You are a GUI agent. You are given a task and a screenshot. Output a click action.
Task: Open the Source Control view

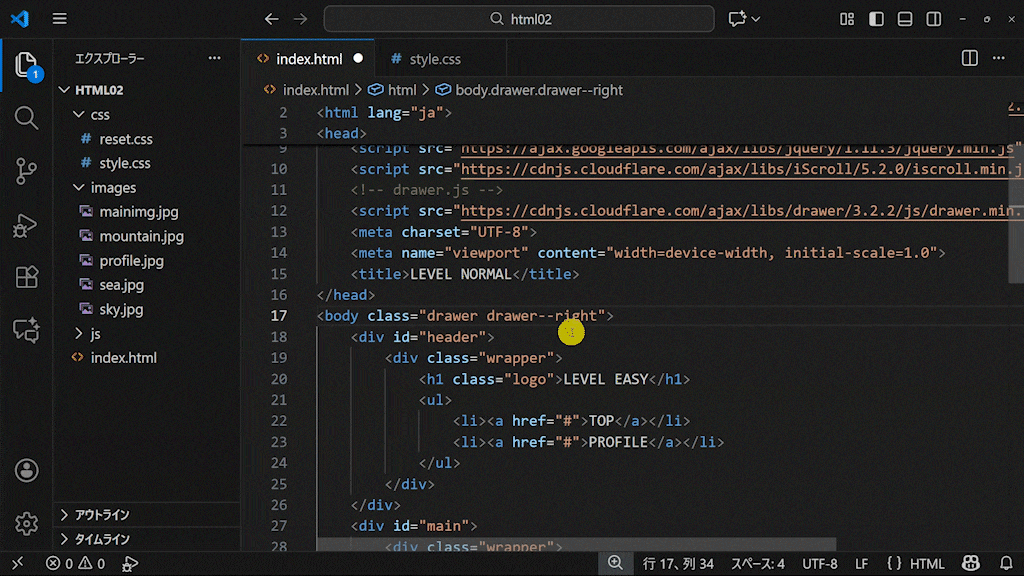tap(26, 171)
